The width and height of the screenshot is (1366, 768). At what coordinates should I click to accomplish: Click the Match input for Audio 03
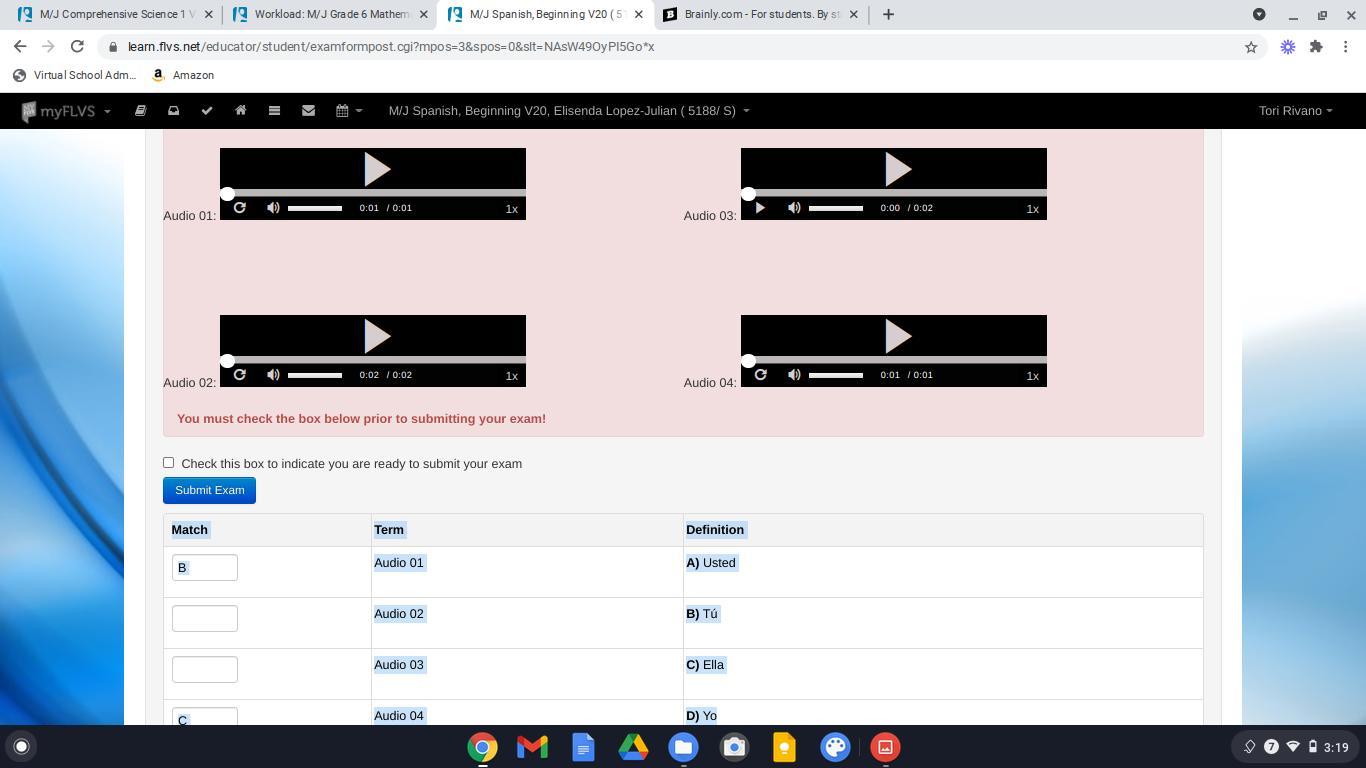(x=205, y=669)
